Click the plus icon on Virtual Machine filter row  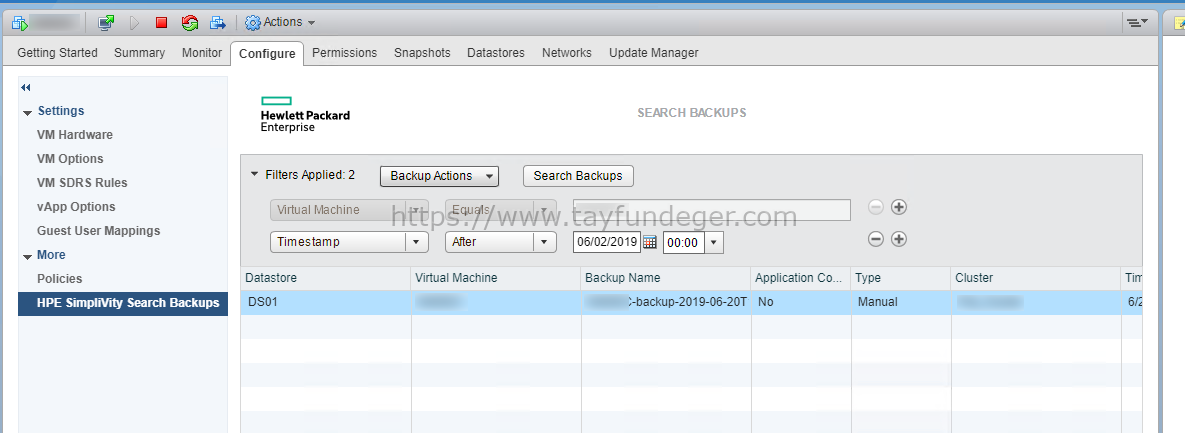[x=899, y=206]
